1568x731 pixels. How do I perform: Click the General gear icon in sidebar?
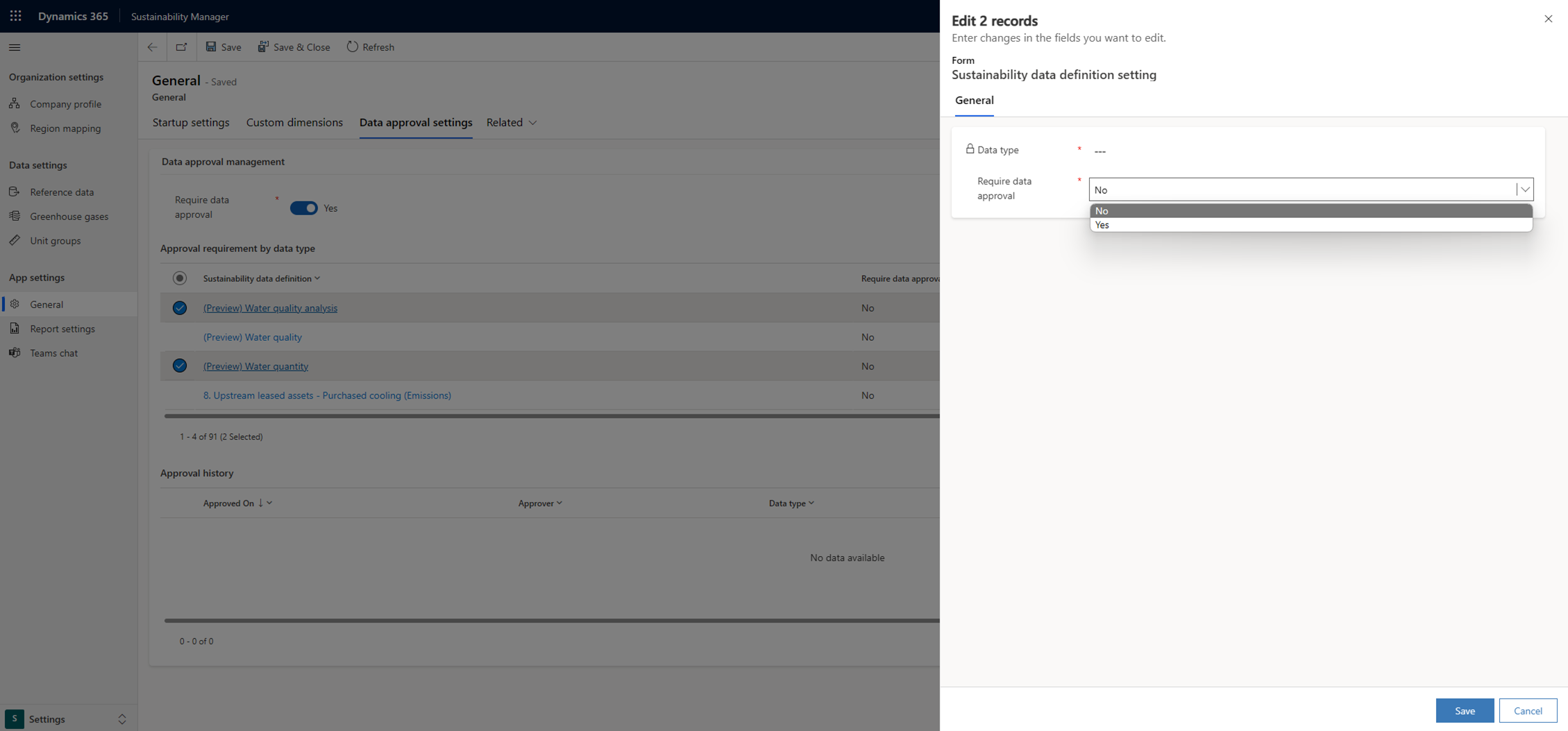(x=15, y=304)
